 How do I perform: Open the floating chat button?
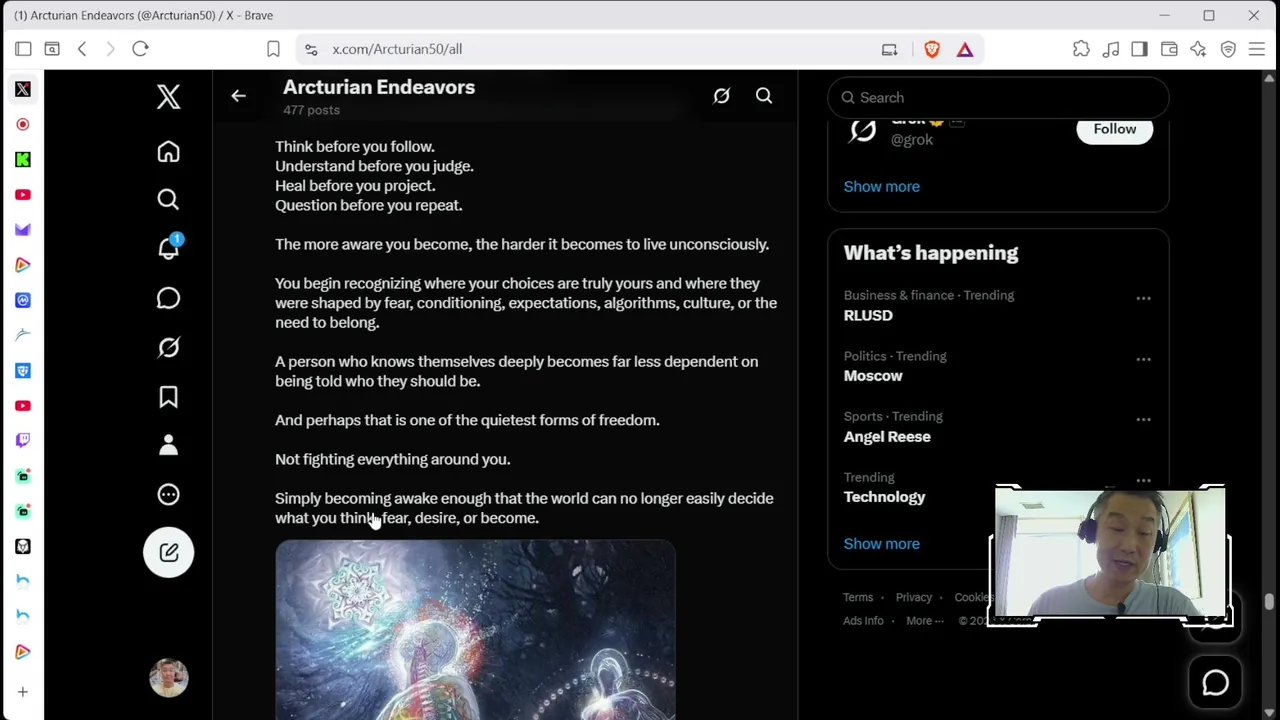1215,682
